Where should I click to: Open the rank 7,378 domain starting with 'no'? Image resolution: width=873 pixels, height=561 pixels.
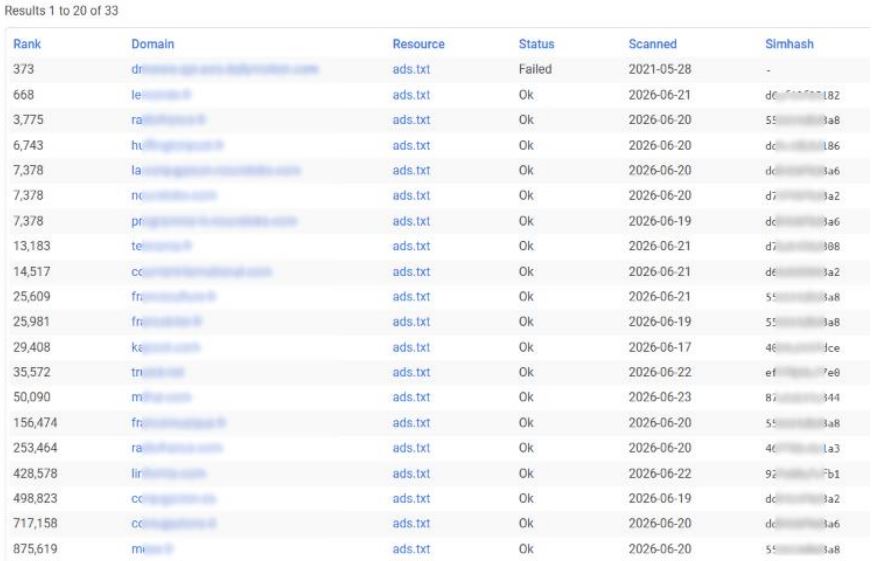point(174,196)
